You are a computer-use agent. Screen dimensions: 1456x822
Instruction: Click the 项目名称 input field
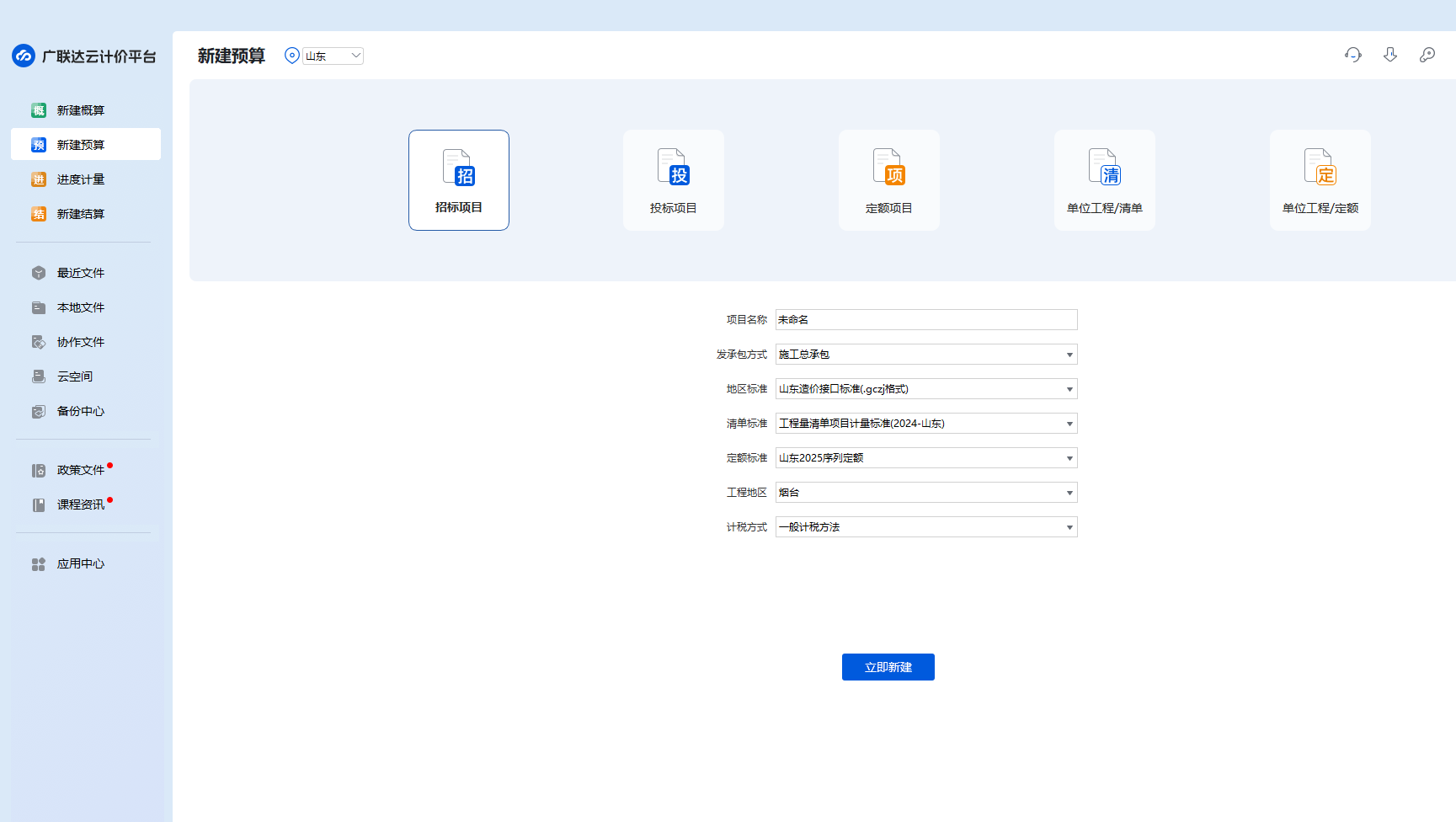pyautogui.click(x=926, y=320)
